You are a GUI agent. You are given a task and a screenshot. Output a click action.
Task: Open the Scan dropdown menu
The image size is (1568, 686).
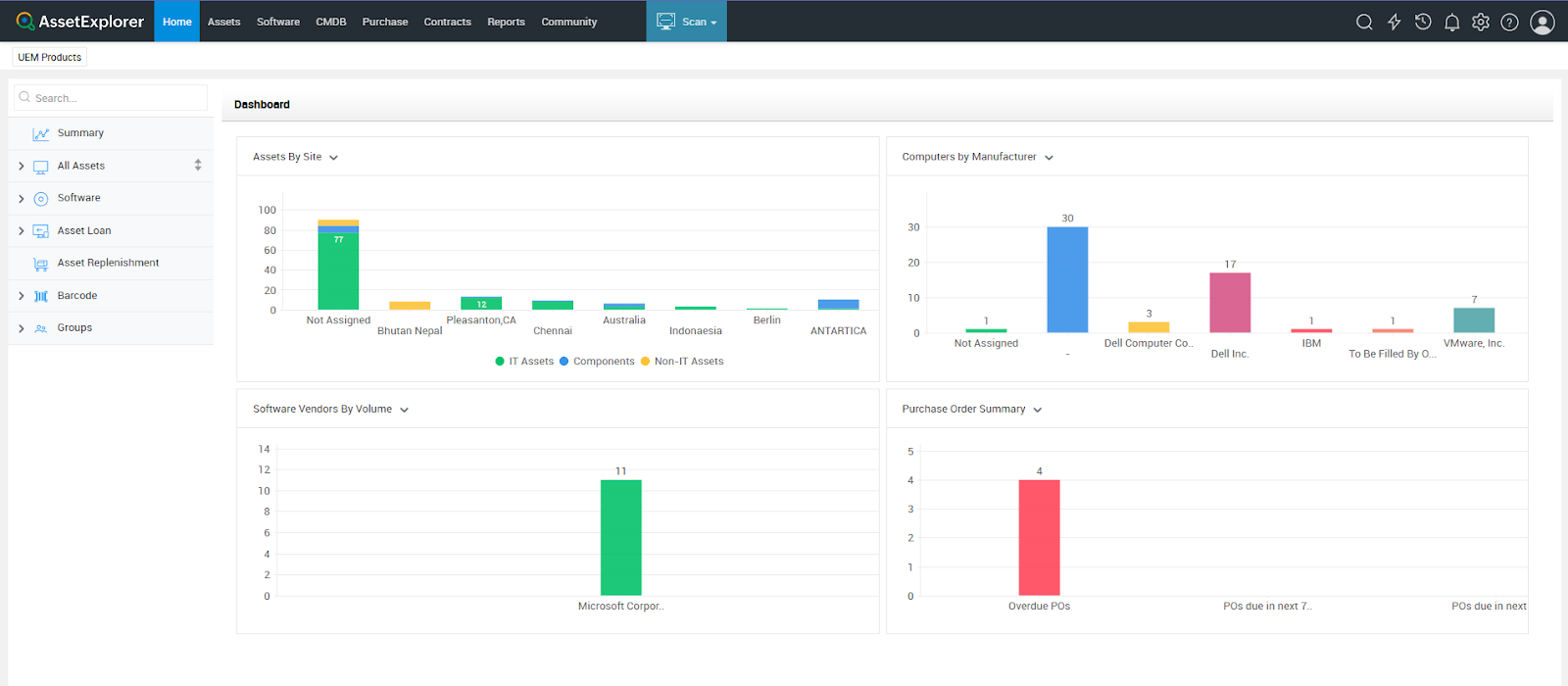(x=686, y=22)
